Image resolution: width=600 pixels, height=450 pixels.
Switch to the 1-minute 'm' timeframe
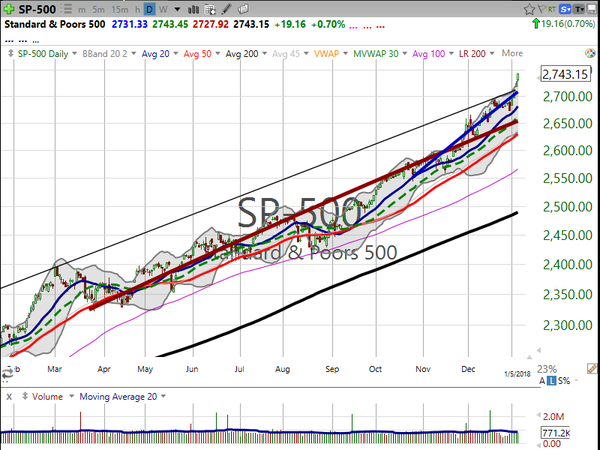click(82, 10)
